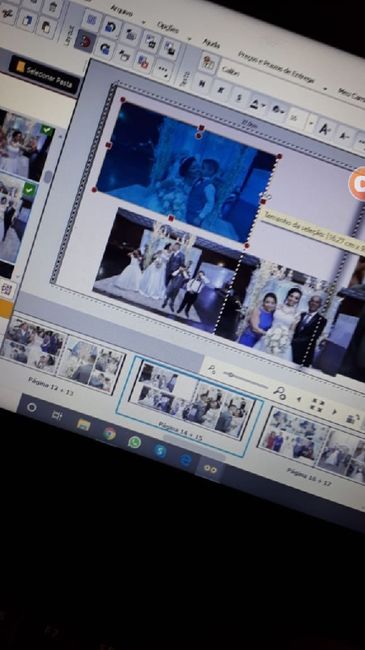Open the Opções menu

pyautogui.click(x=168, y=27)
